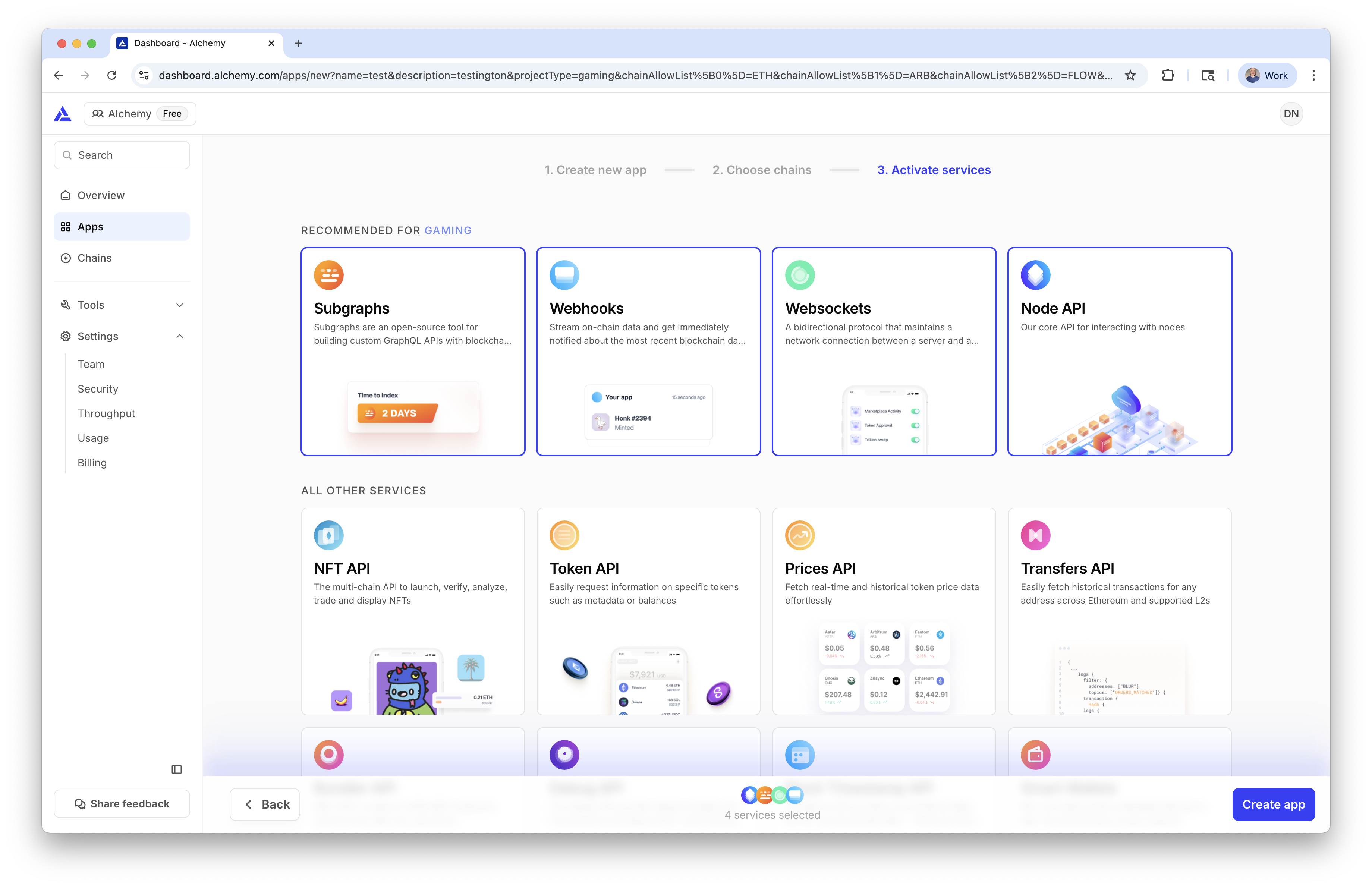This screenshot has width=1372, height=888.
Task: Click the Subgraphs orange service icon
Action: click(328, 275)
